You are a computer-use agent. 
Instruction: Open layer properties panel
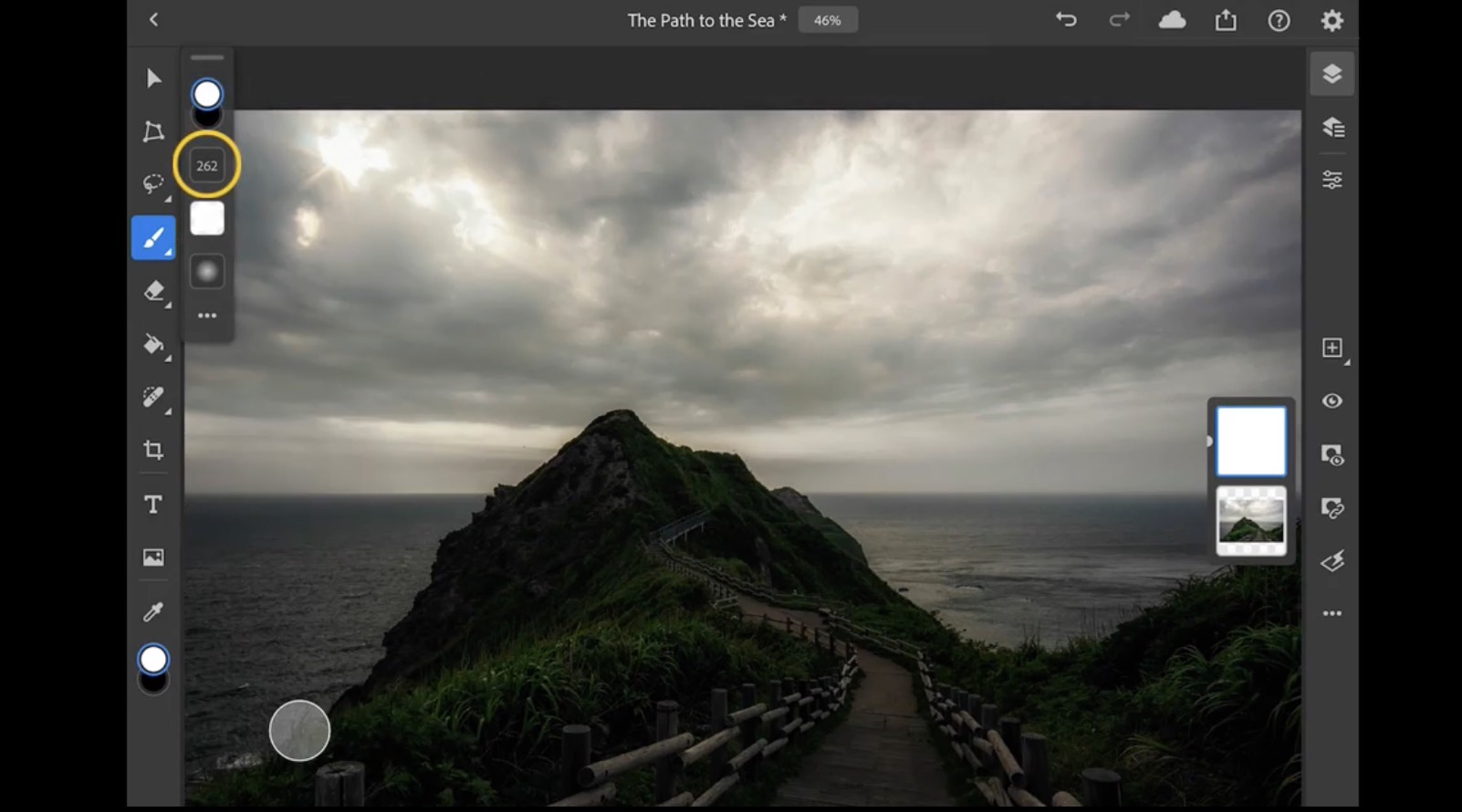[x=1332, y=180]
